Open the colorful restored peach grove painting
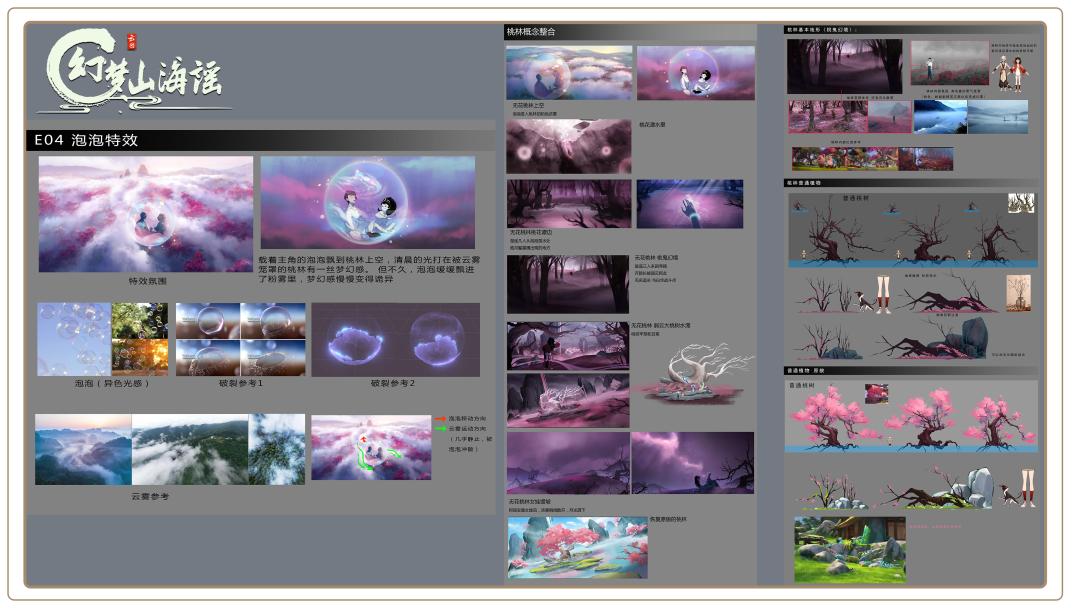 point(578,548)
